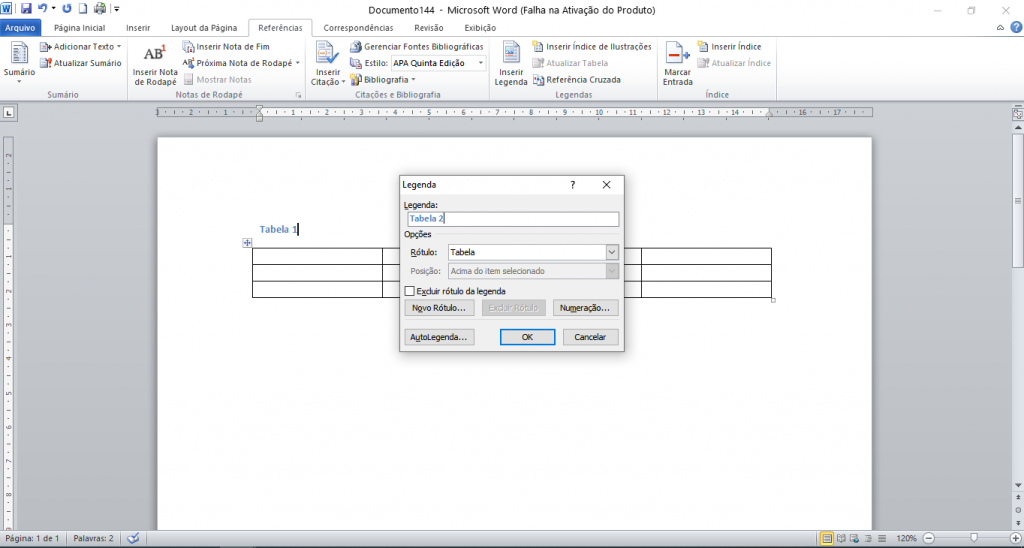The image size is (1024, 548).
Task: Click the Novo Rótulo button
Action: (438, 308)
